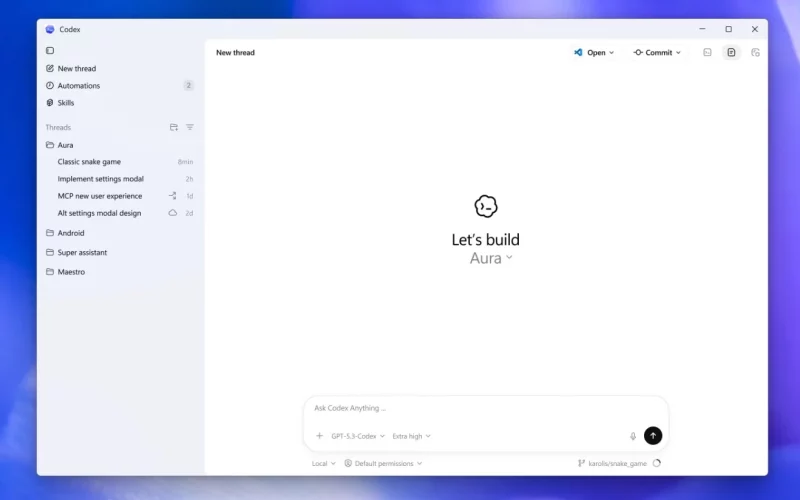
Task: Expand the Aura project chevron under Let's build
Action: (509, 257)
